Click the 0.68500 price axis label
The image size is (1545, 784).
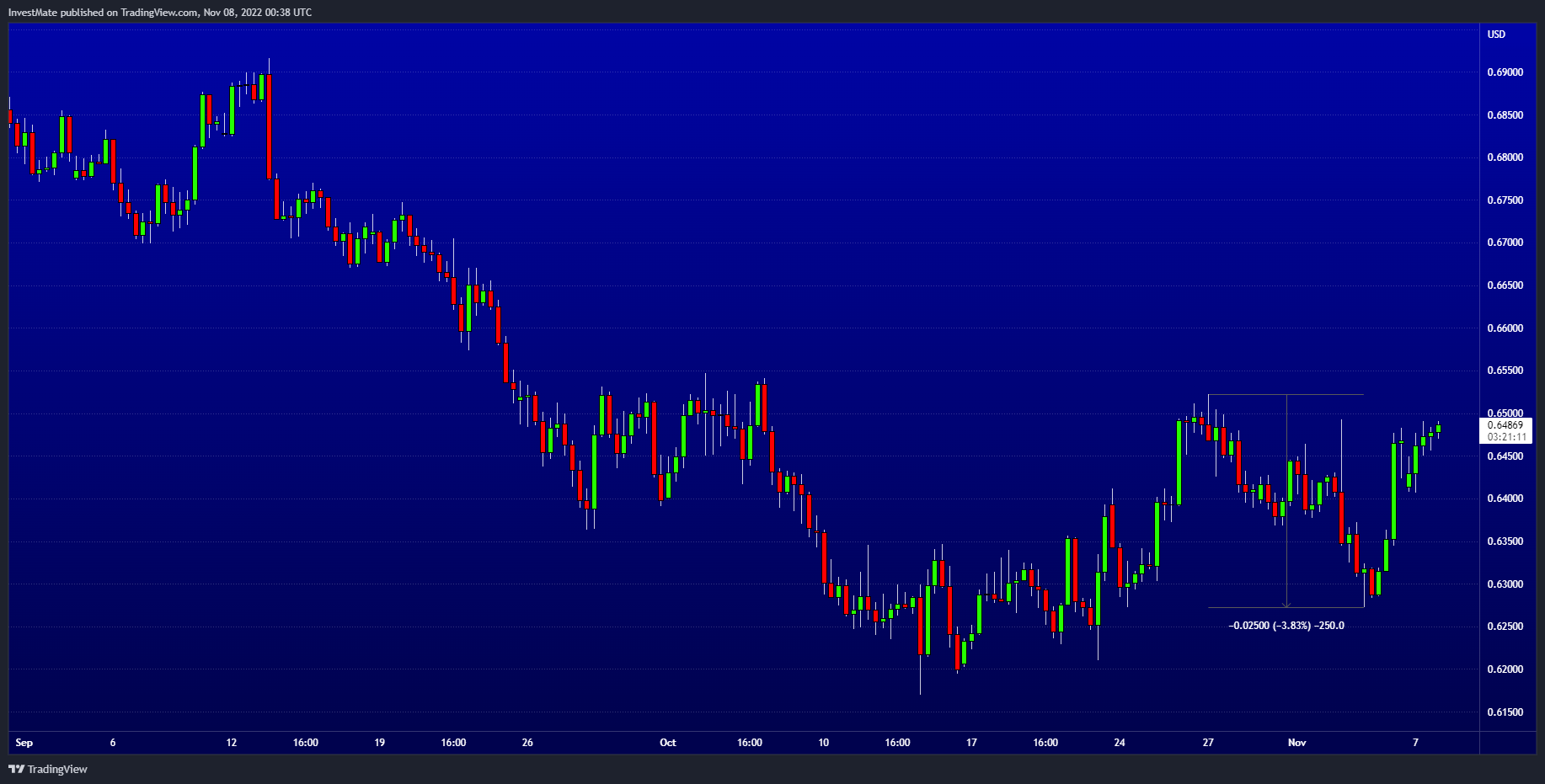(1505, 115)
